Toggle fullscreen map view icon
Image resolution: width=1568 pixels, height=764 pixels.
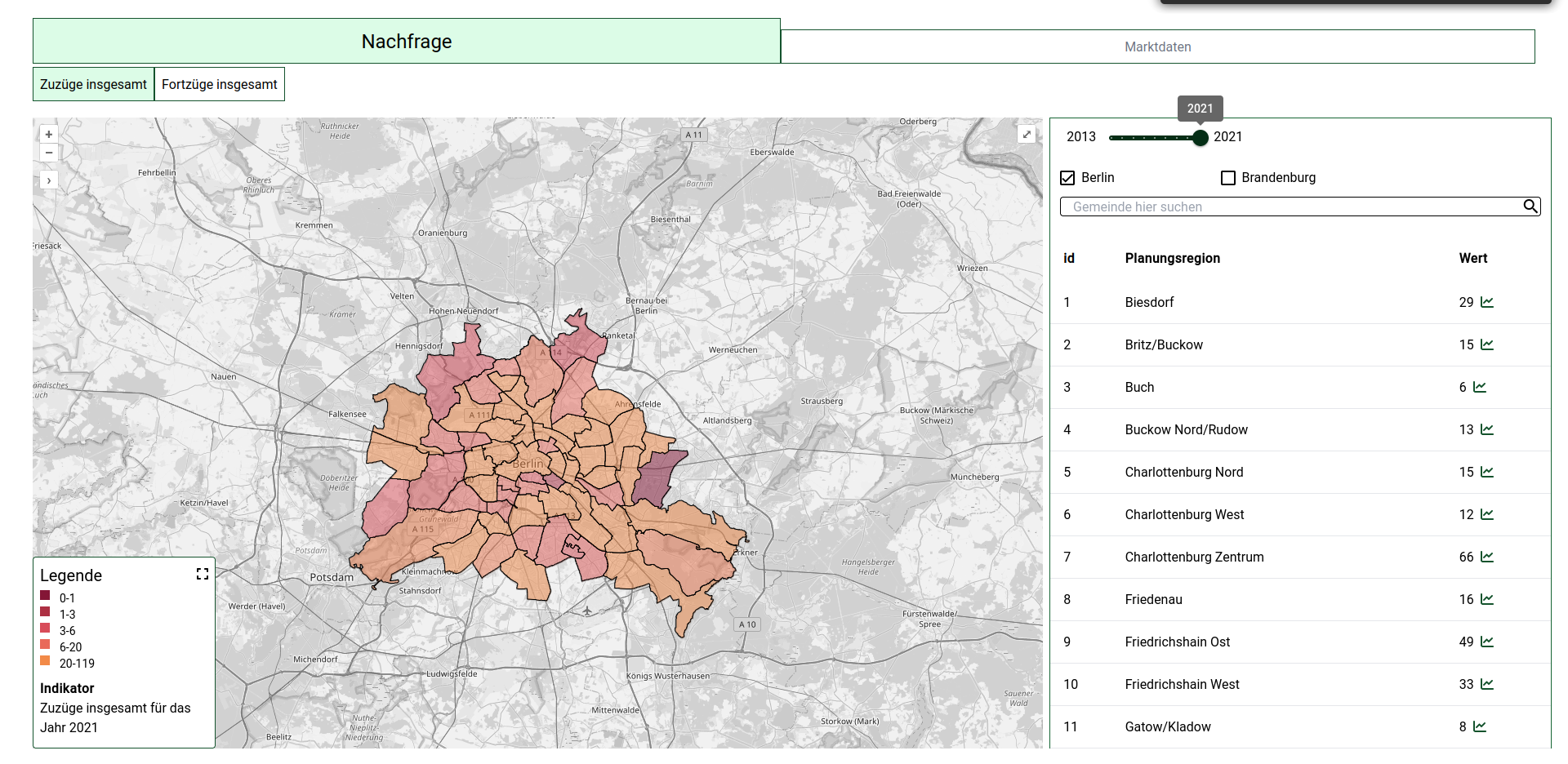pos(1027,135)
